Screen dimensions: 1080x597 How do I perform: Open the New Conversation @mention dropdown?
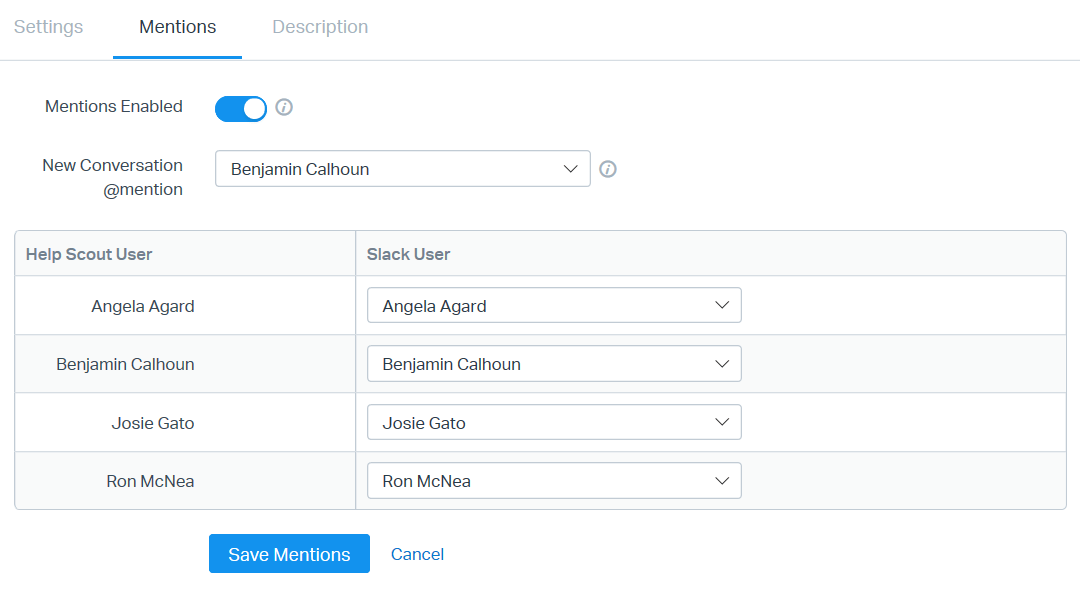[402, 169]
